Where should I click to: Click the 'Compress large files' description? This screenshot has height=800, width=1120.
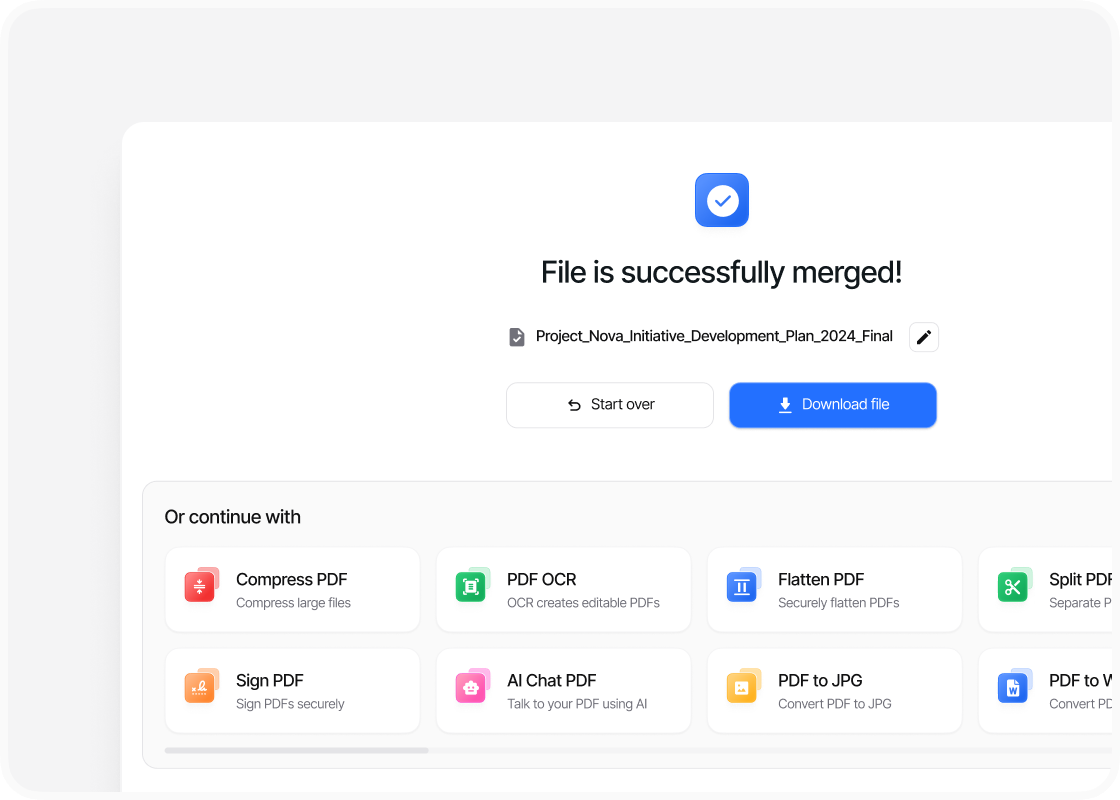pyautogui.click(x=294, y=603)
